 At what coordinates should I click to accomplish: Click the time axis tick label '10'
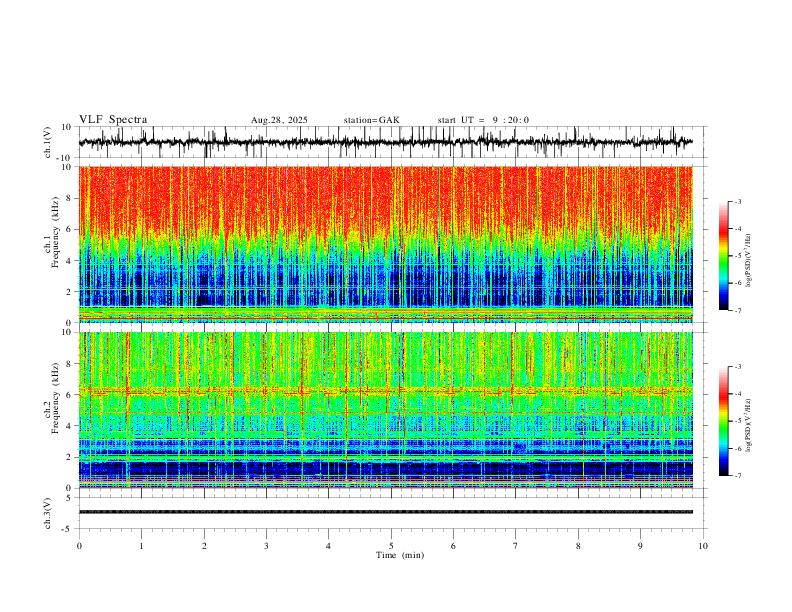pyautogui.click(x=703, y=546)
